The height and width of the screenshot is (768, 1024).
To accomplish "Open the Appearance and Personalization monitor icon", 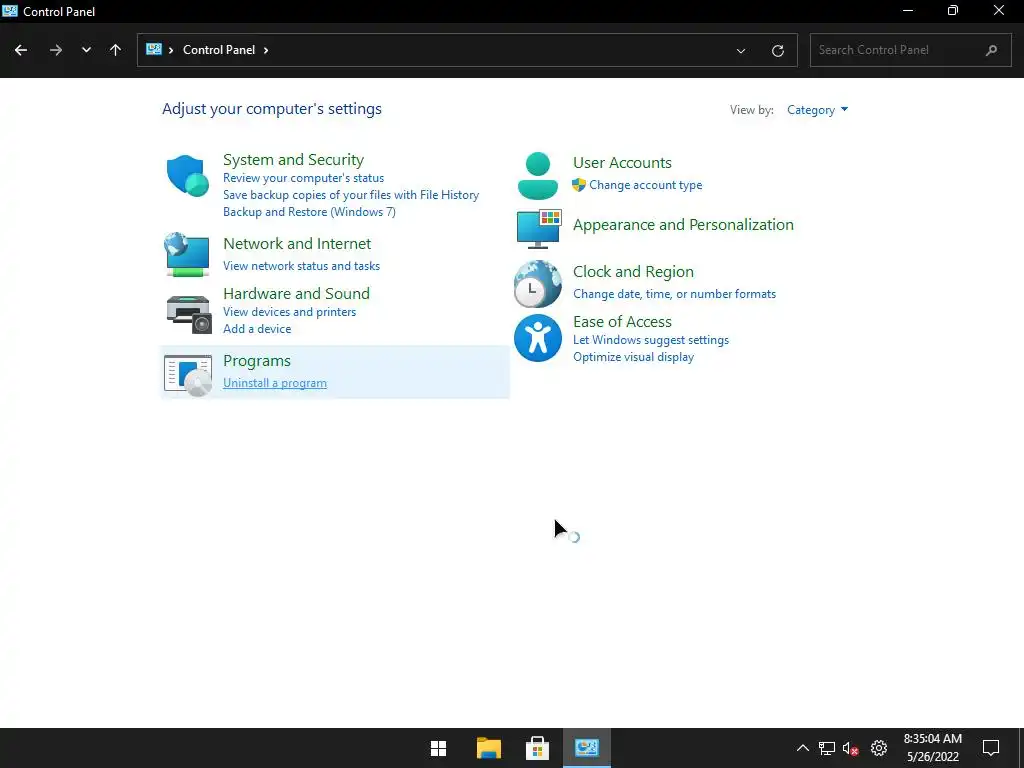I will [x=539, y=229].
